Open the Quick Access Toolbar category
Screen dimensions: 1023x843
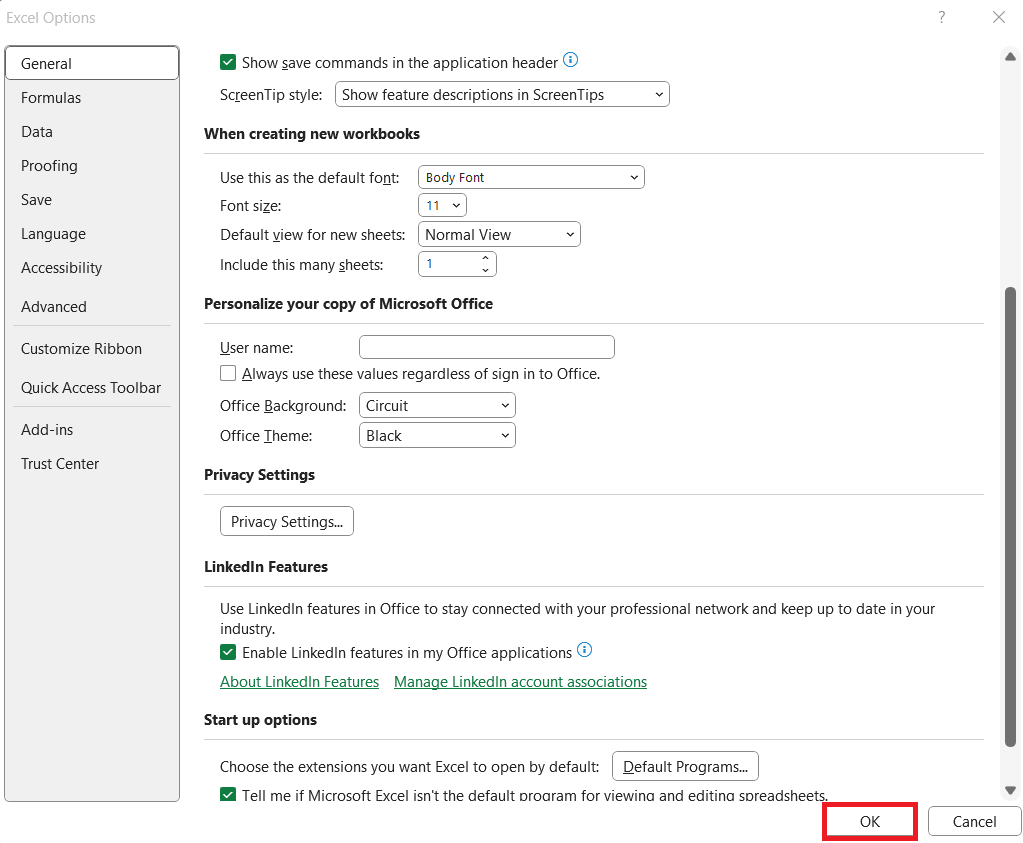click(x=92, y=388)
